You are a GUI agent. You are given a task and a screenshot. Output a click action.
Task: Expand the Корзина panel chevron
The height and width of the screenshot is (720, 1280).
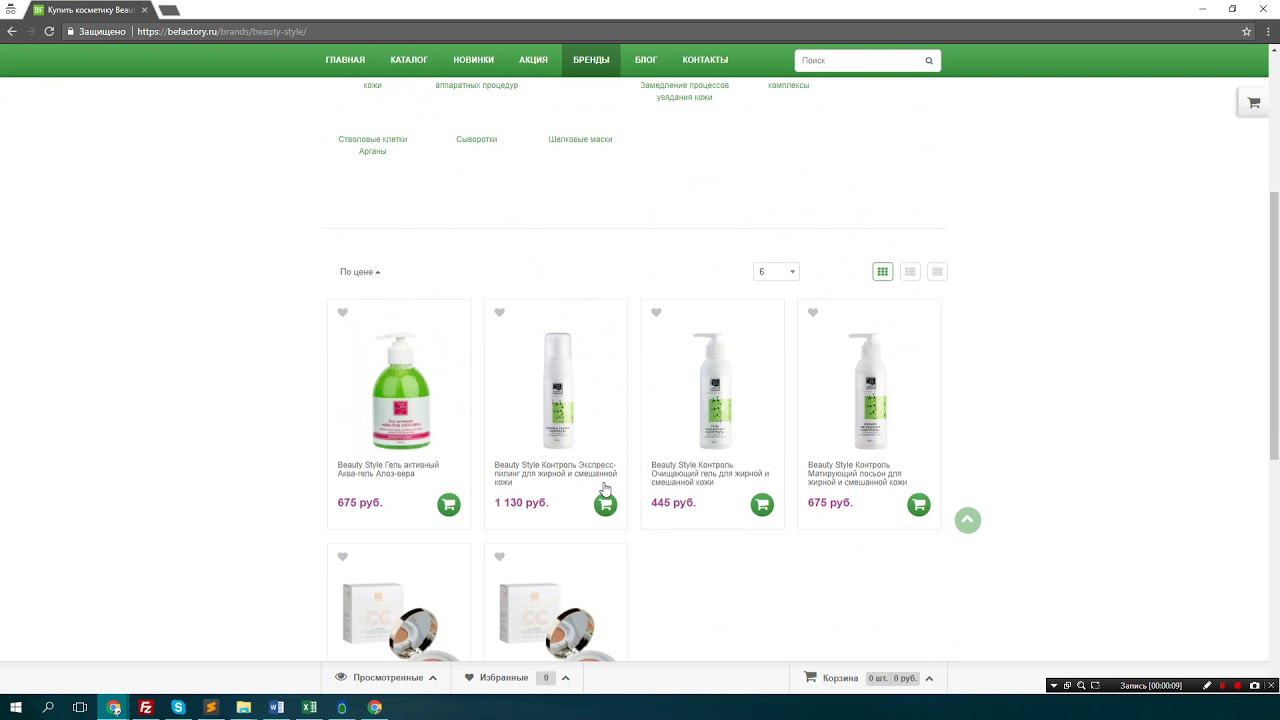coord(929,678)
